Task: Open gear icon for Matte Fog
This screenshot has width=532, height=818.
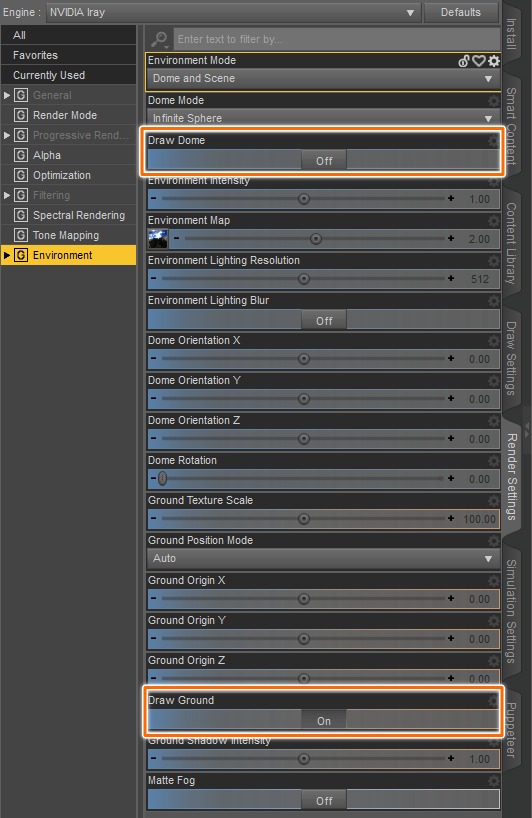Action: click(493, 780)
